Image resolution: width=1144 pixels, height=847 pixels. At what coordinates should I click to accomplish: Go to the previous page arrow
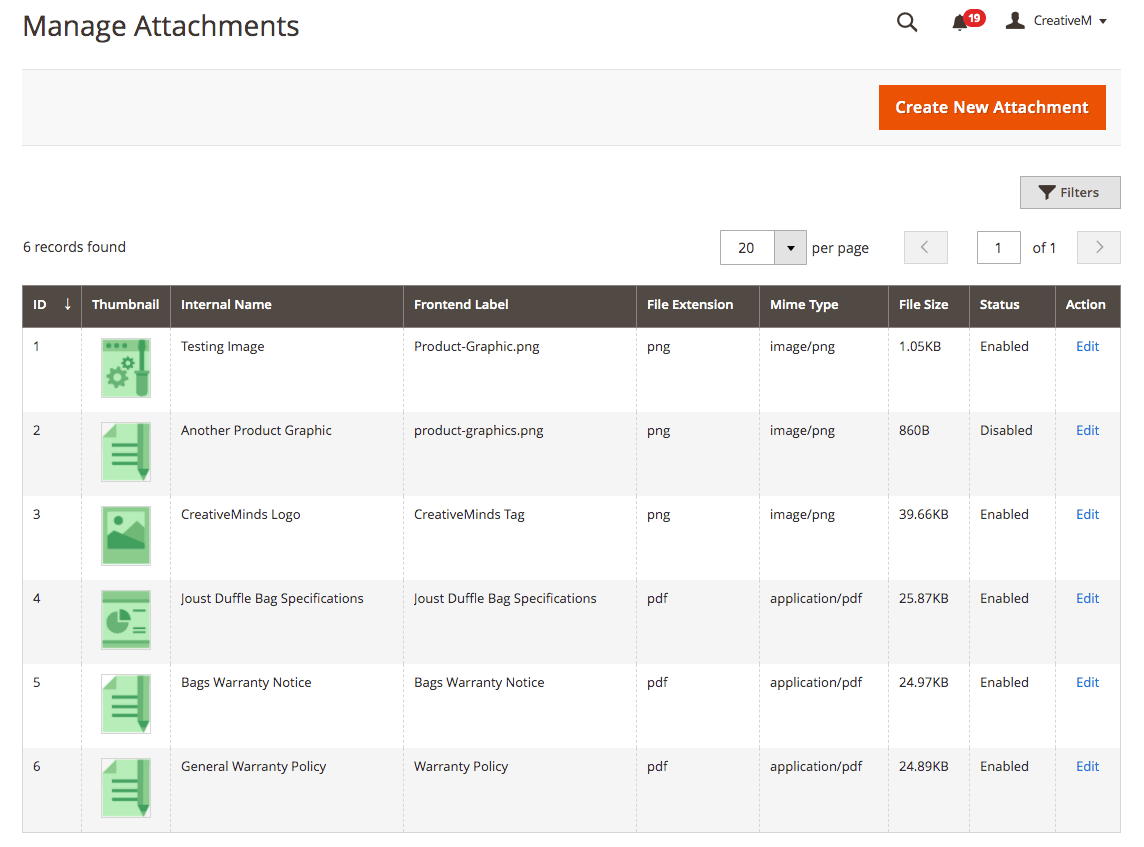tap(925, 248)
